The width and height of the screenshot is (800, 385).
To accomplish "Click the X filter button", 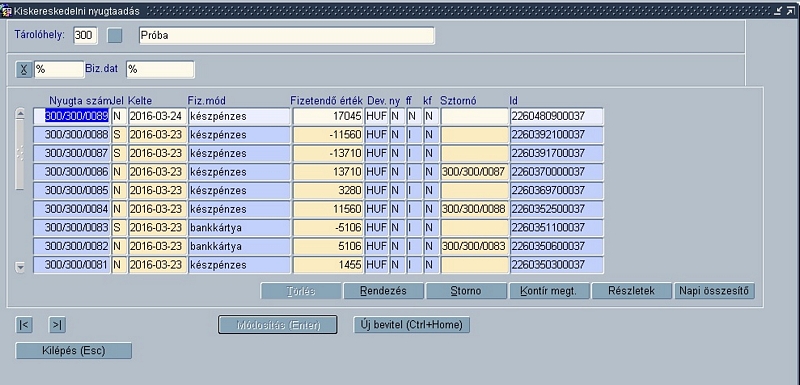I will tap(23, 69).
